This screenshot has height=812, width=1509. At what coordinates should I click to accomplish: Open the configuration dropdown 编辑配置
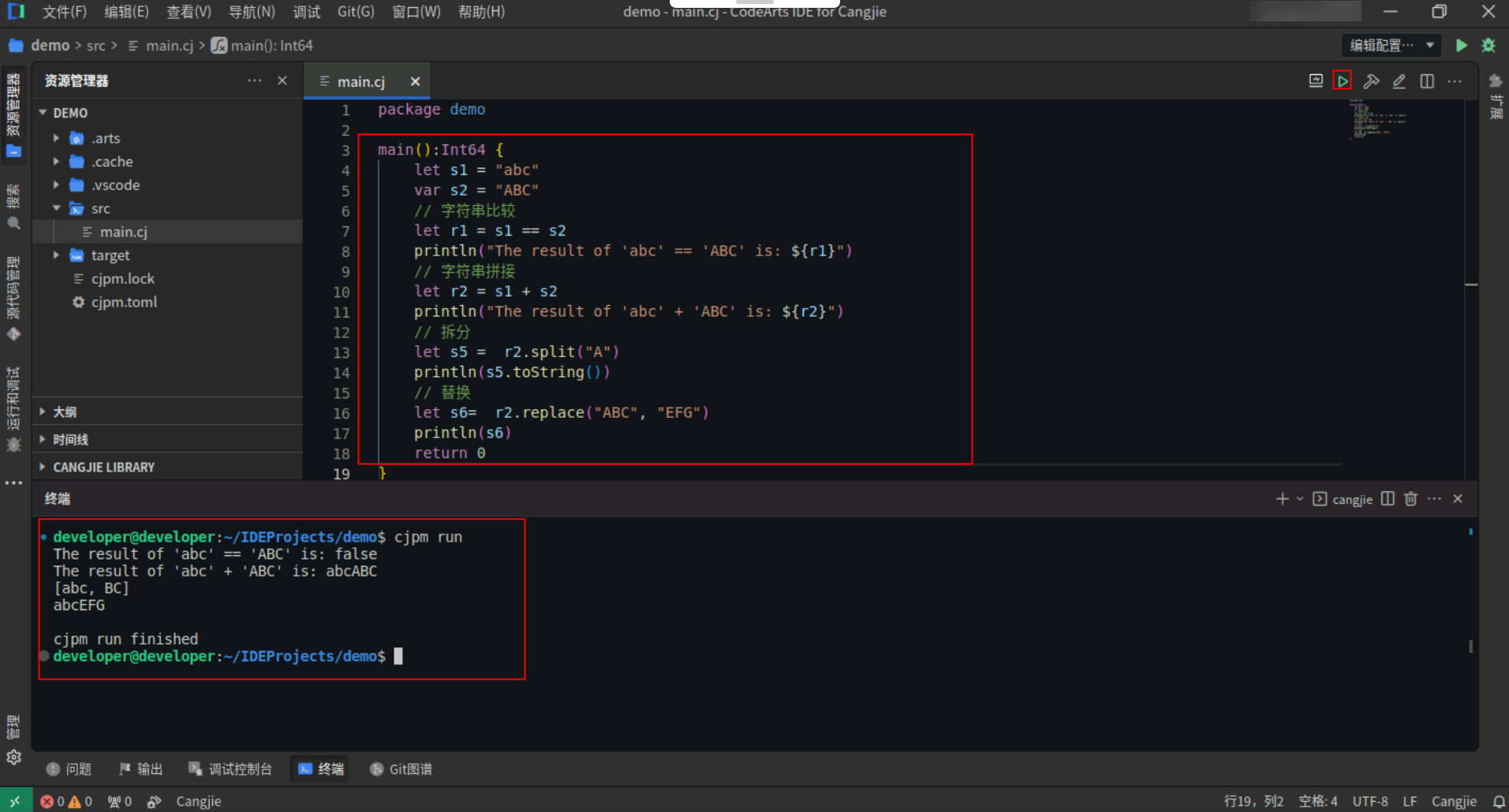point(1391,46)
